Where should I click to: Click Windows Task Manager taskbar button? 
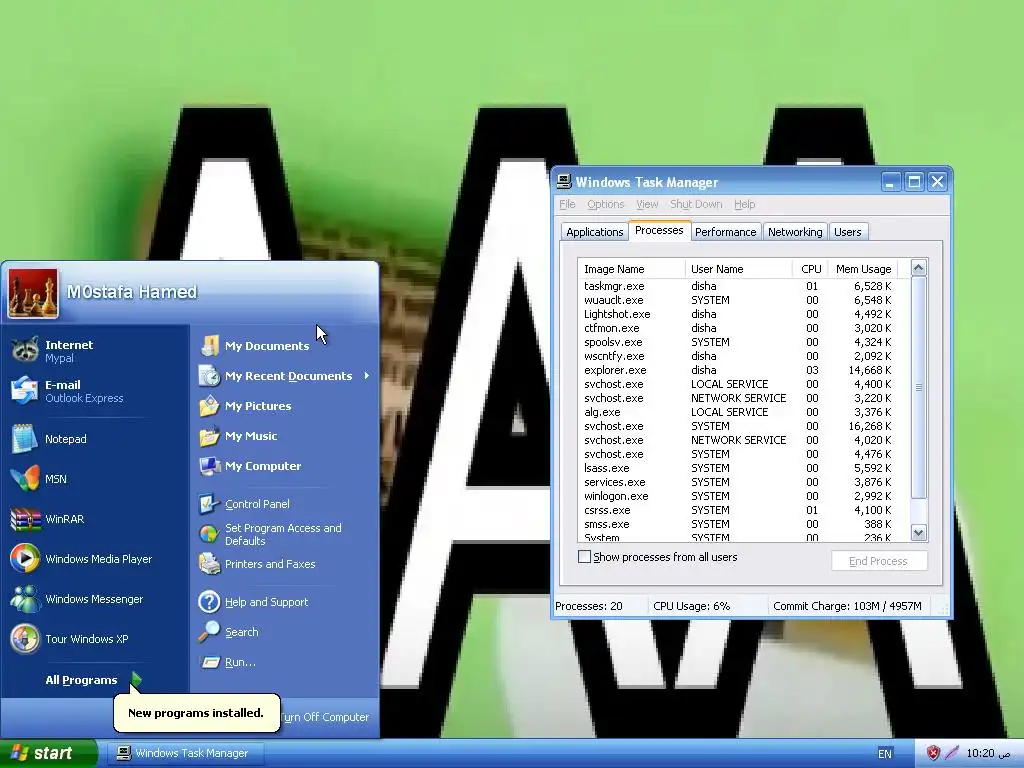185,753
